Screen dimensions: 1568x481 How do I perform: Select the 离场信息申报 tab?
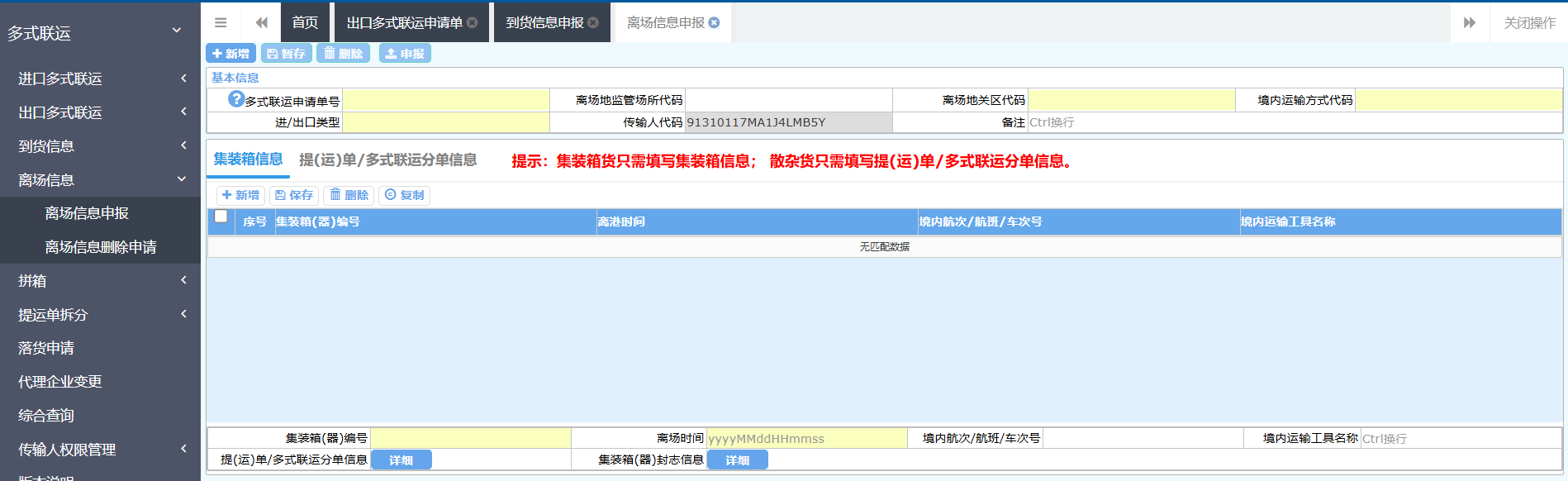[665, 23]
